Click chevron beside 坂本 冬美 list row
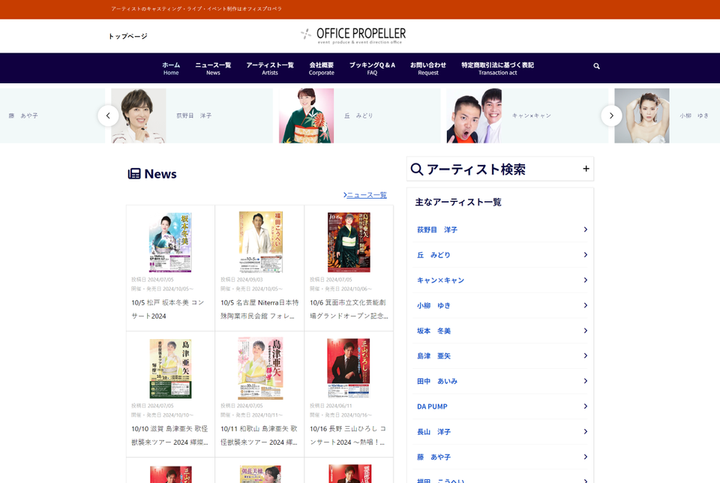This screenshot has width=720, height=483. click(x=585, y=331)
